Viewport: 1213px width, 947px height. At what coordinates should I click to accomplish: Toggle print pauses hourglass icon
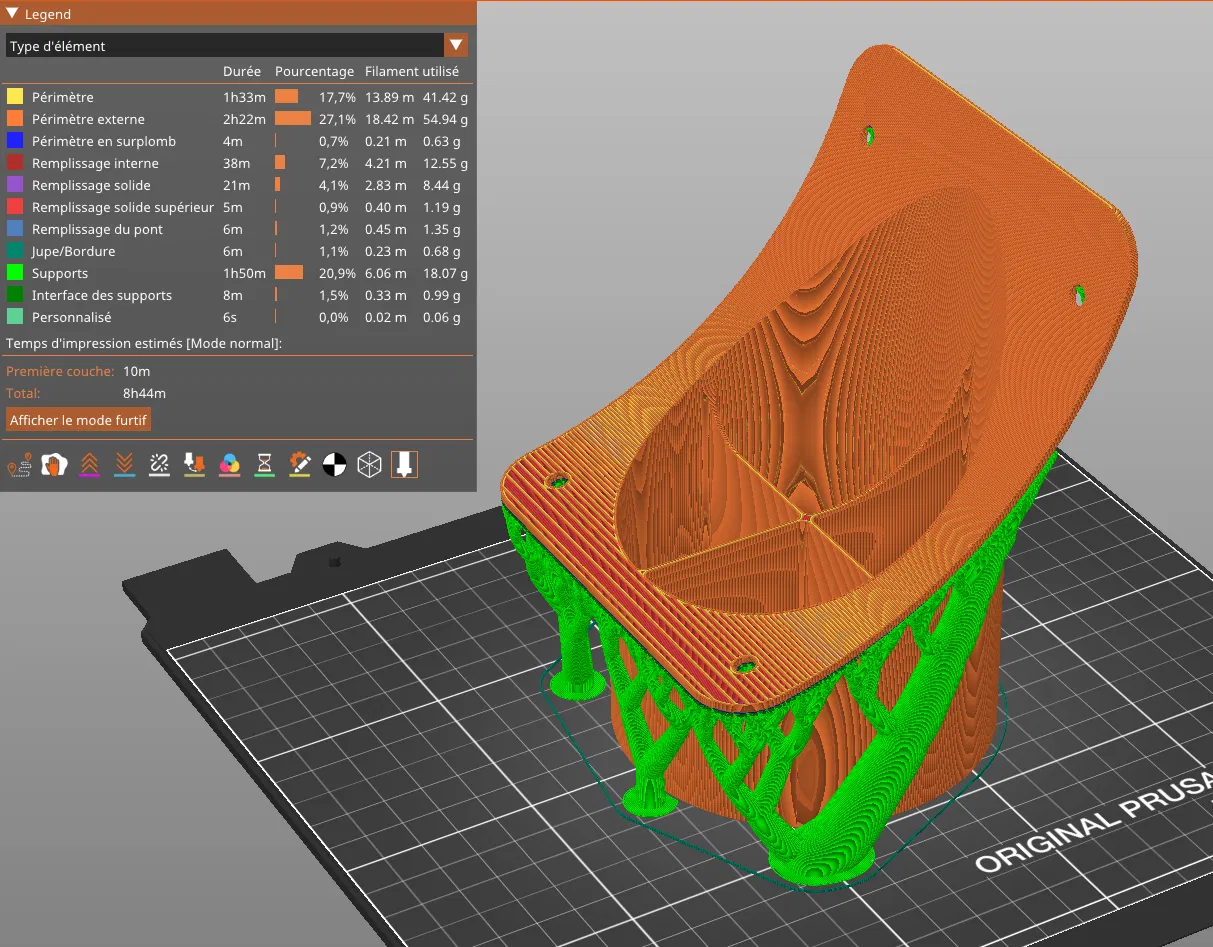264,465
